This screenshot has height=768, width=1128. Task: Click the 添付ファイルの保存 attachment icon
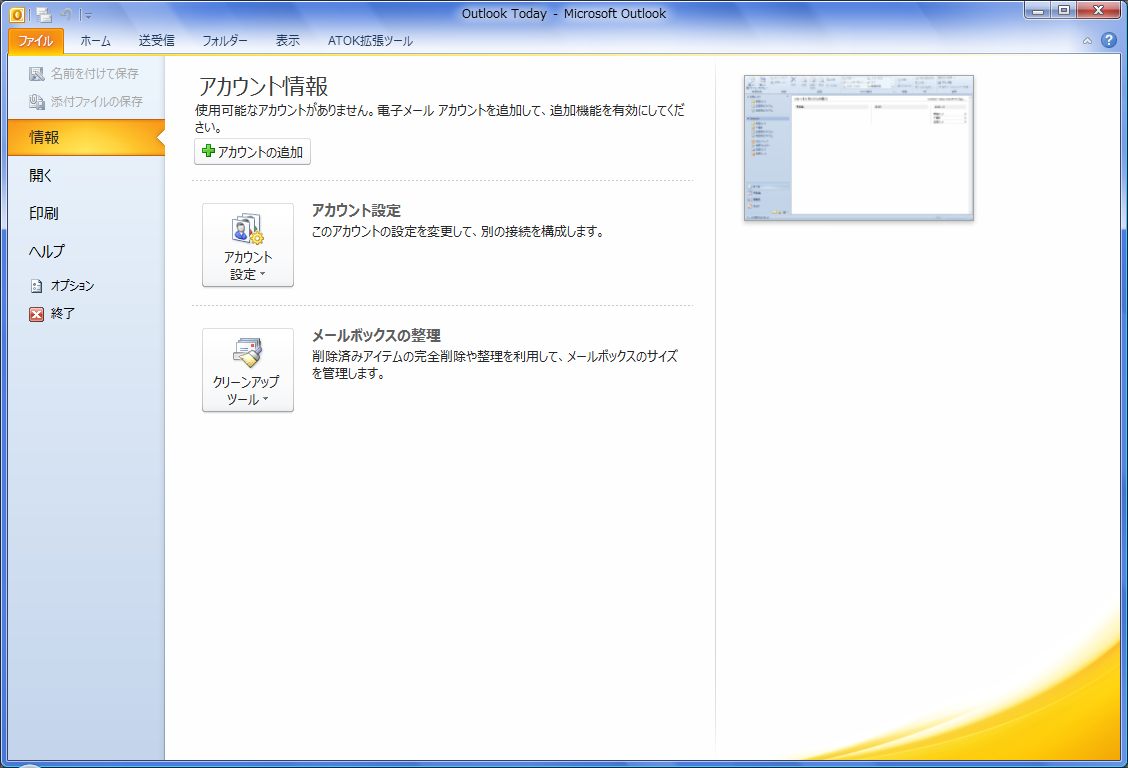[37, 102]
